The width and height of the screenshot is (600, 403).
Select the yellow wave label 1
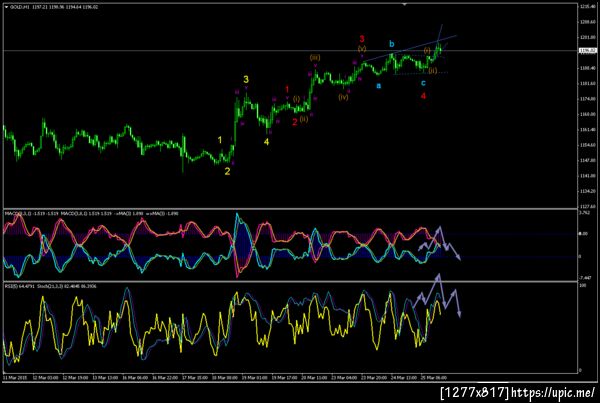pyautogui.click(x=220, y=140)
